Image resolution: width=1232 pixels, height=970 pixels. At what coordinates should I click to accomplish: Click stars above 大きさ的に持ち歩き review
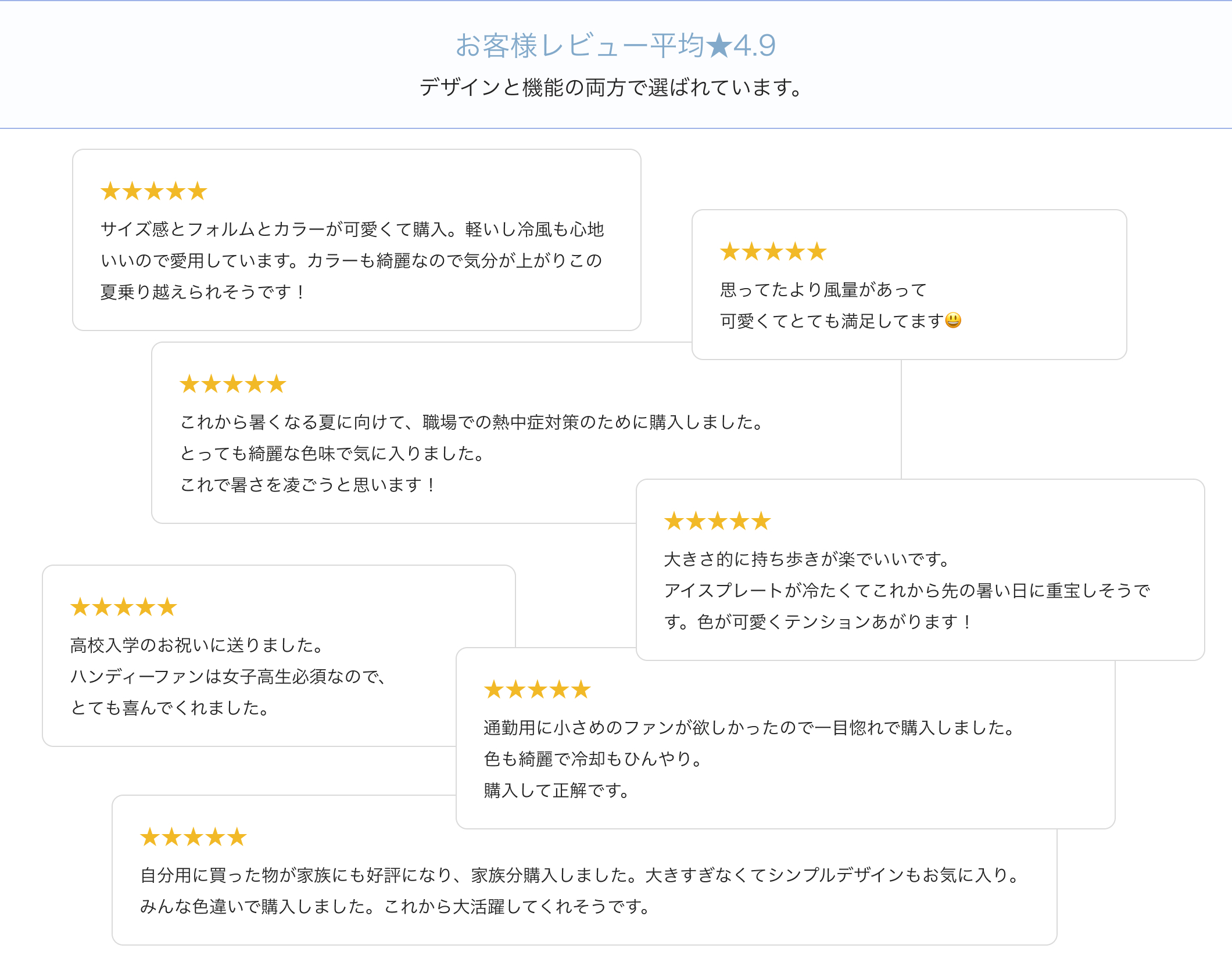pos(718,521)
